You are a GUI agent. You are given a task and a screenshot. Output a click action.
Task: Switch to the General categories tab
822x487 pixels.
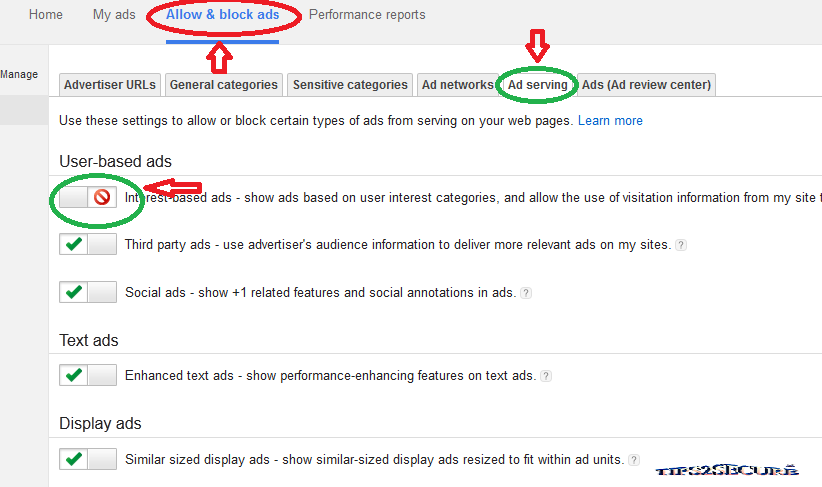[x=224, y=85]
